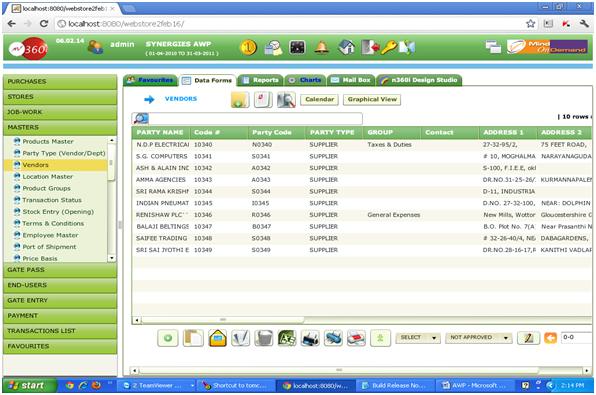Click in the vendor search input field
The height and width of the screenshot is (395, 596).
[x=255, y=119]
